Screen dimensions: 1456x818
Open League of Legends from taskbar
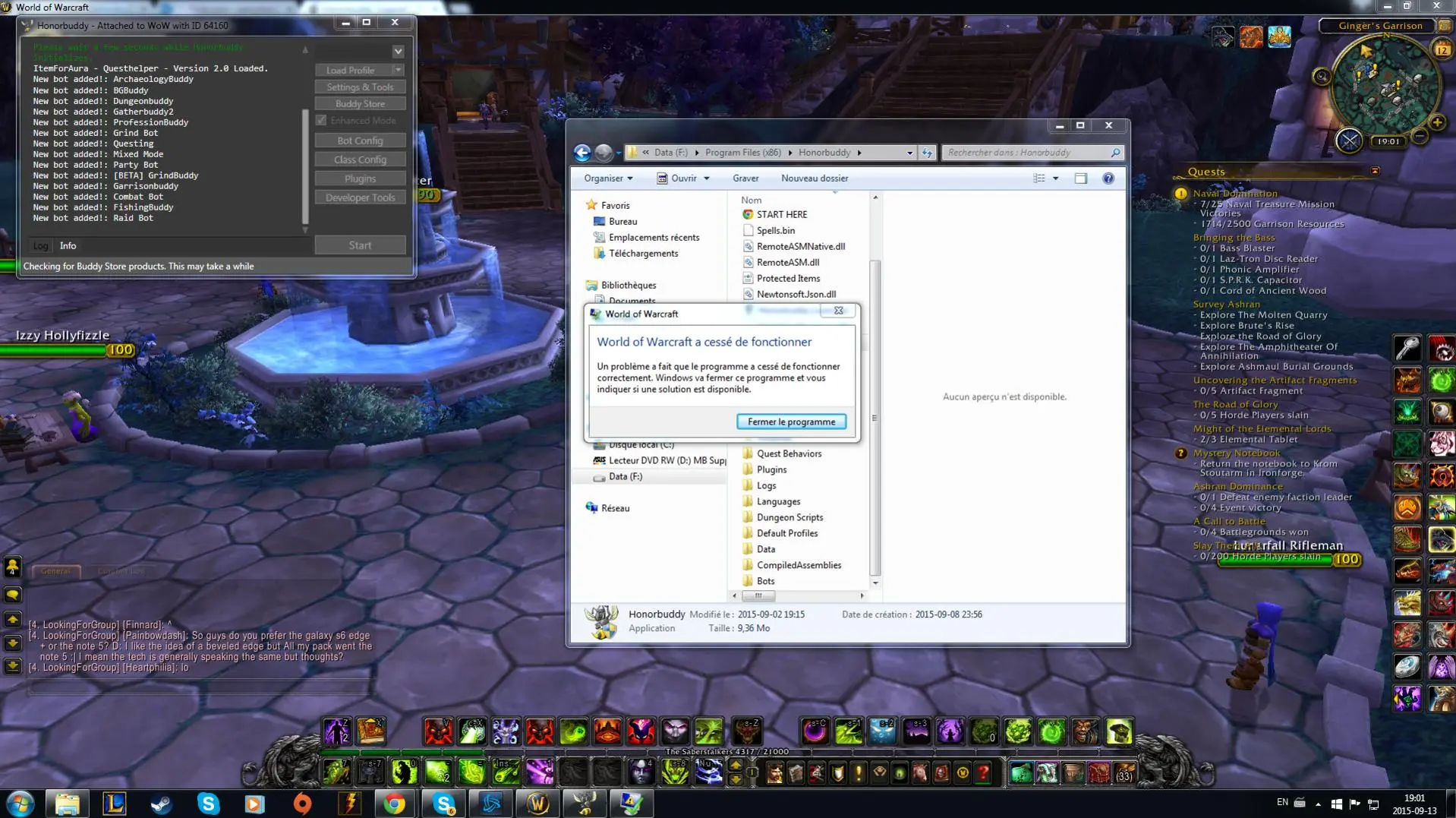point(115,804)
